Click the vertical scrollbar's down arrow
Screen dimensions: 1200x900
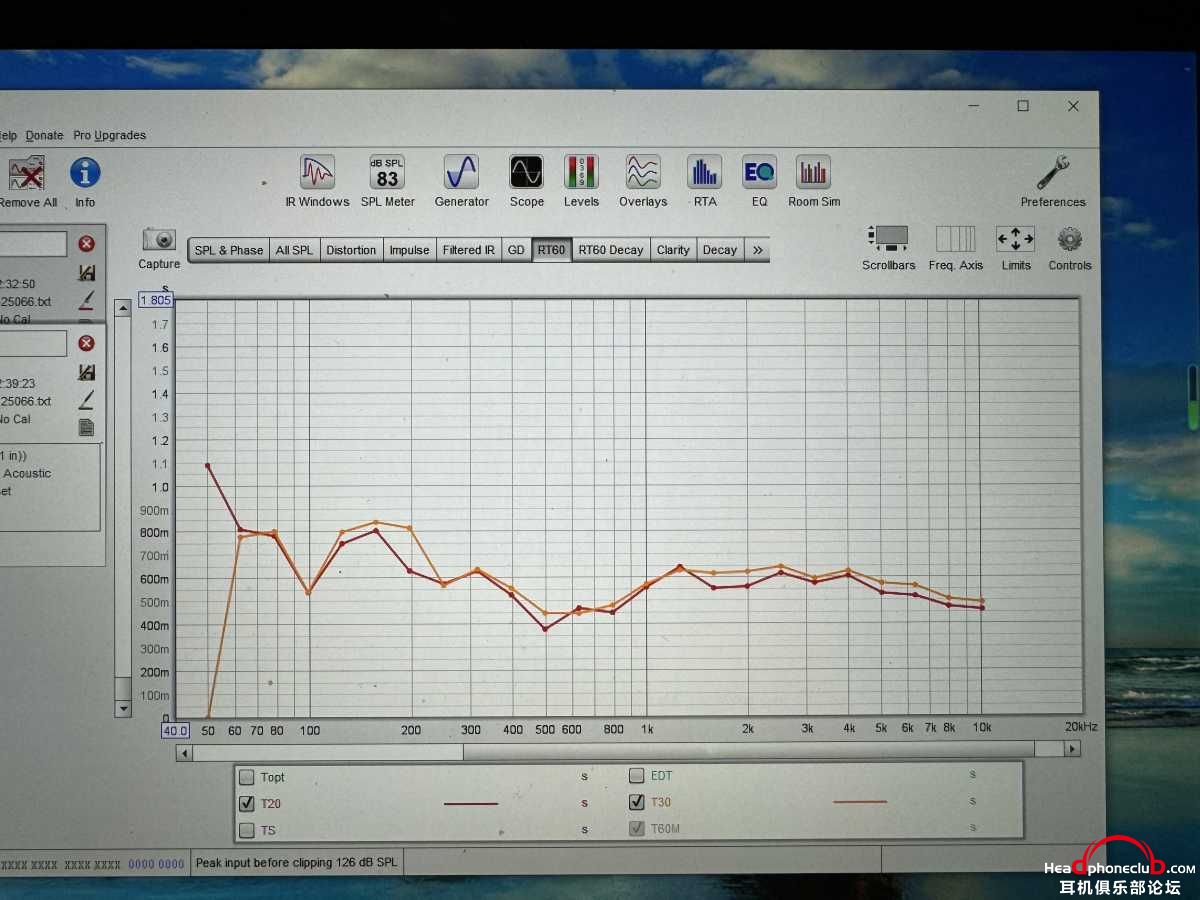(123, 708)
